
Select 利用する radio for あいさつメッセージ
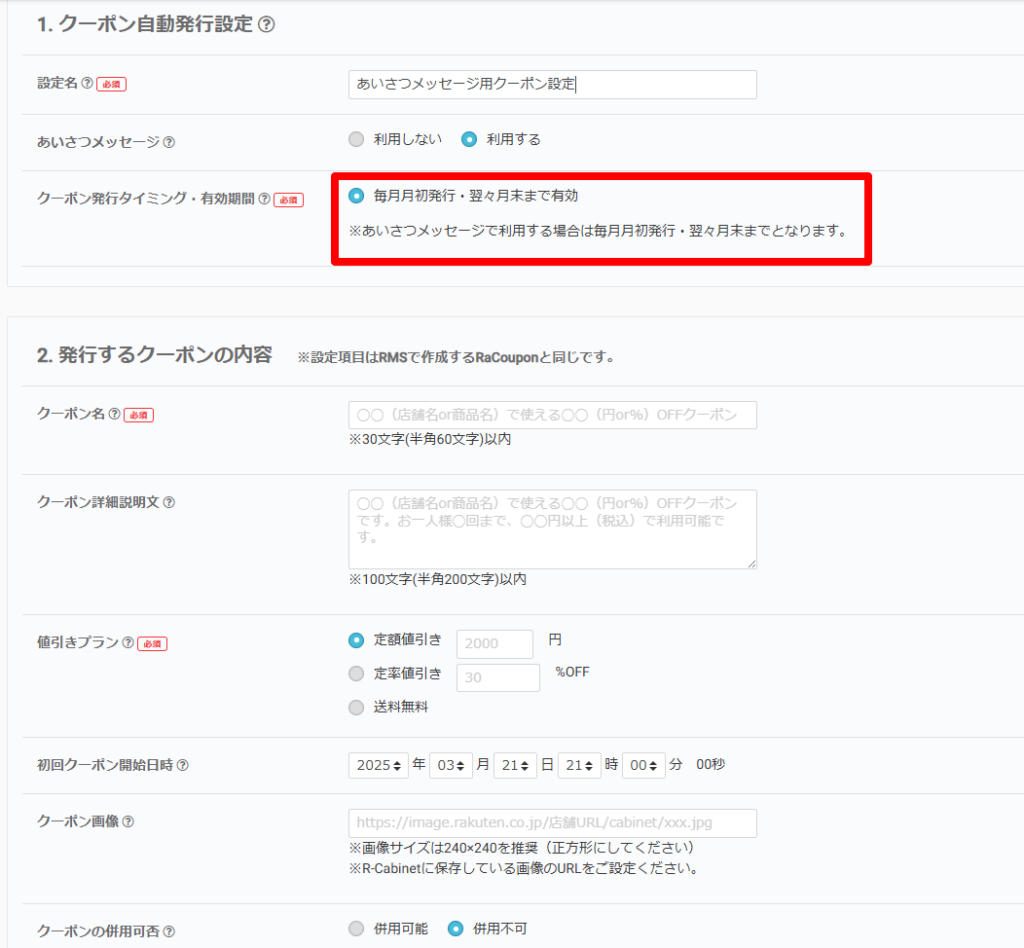[x=469, y=139]
